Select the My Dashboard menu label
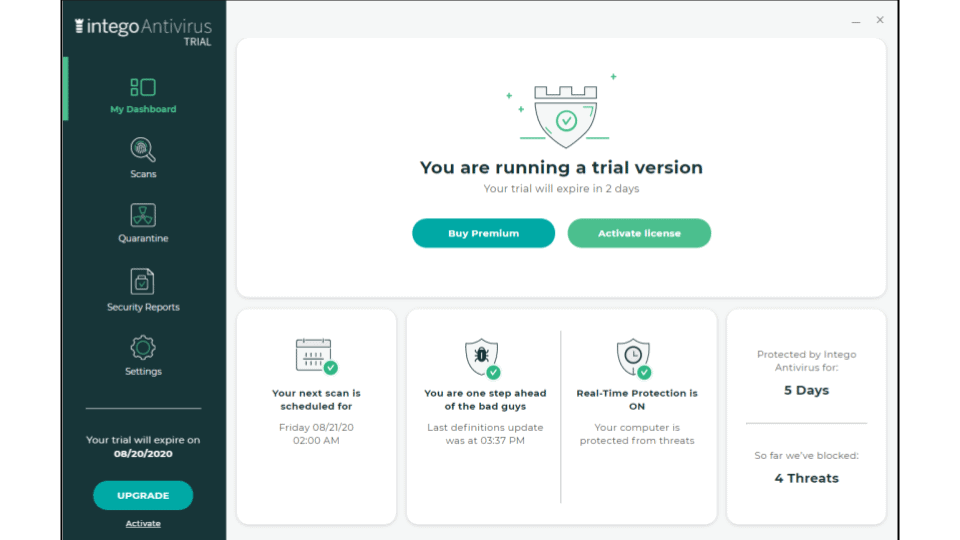Viewport: 960px width, 540px height. click(x=143, y=109)
